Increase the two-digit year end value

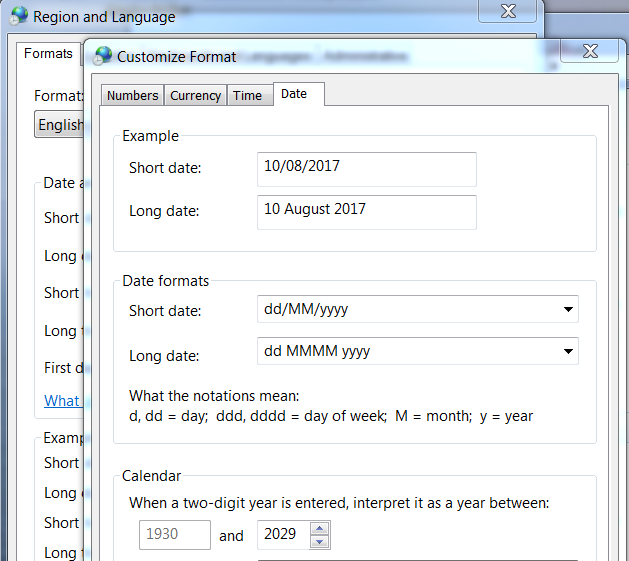[319, 528]
